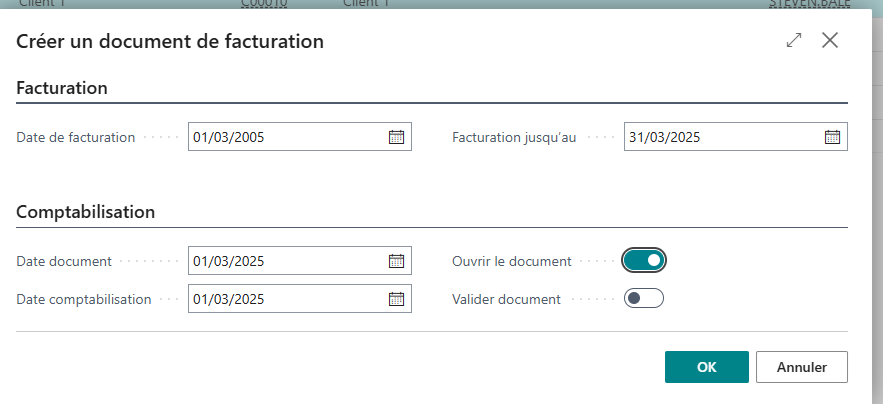Collapse the Facturation section header
The width and height of the screenshot is (883, 404).
pyautogui.click(x=62, y=88)
